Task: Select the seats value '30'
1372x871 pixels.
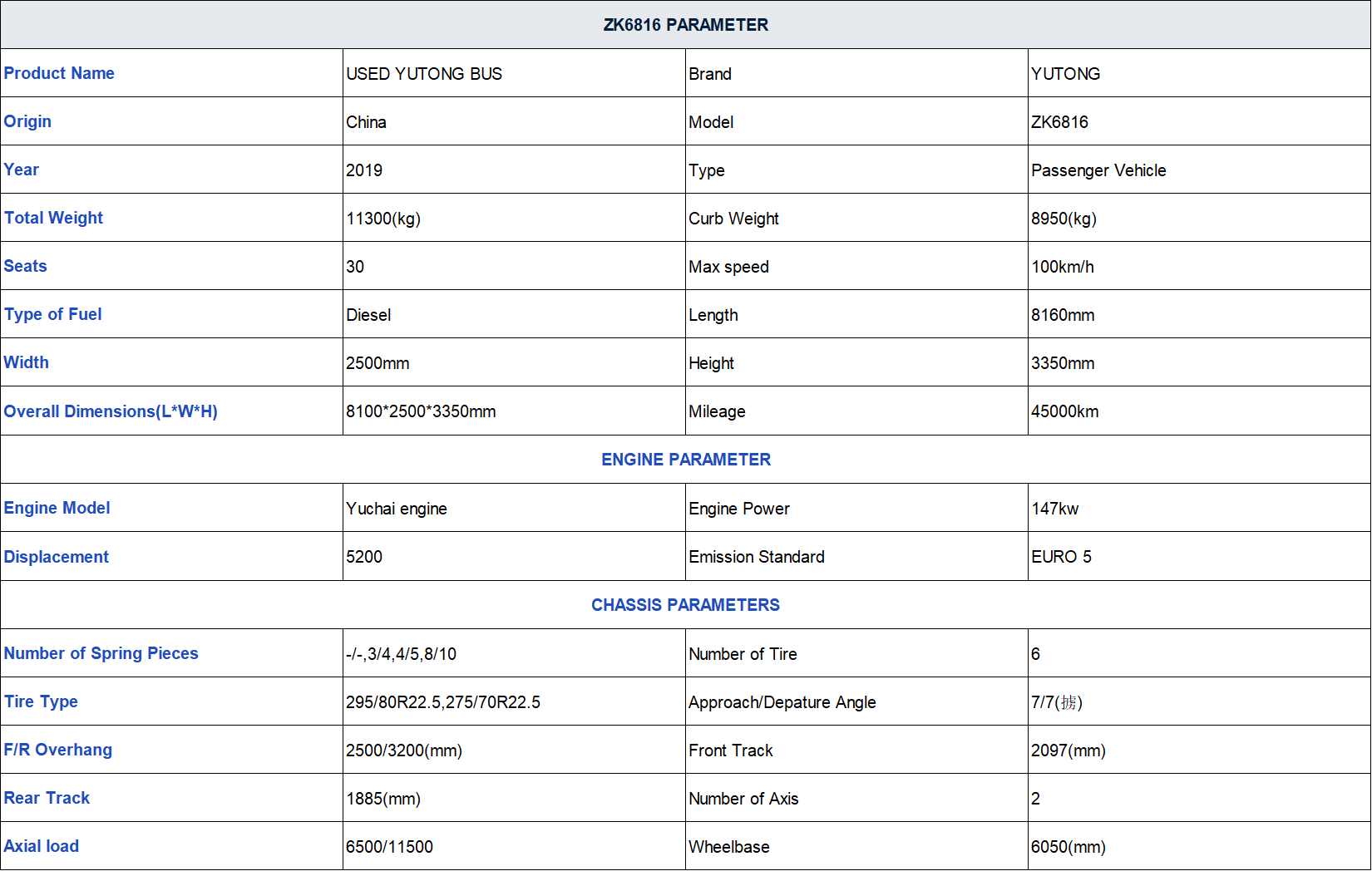Action: (355, 267)
